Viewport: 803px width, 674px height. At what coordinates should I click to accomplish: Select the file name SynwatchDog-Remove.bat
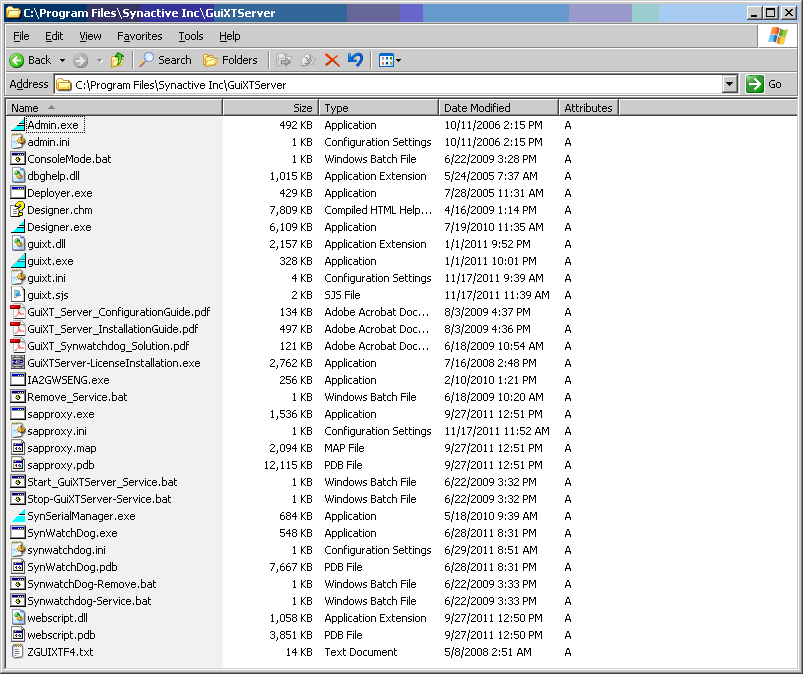pos(92,584)
